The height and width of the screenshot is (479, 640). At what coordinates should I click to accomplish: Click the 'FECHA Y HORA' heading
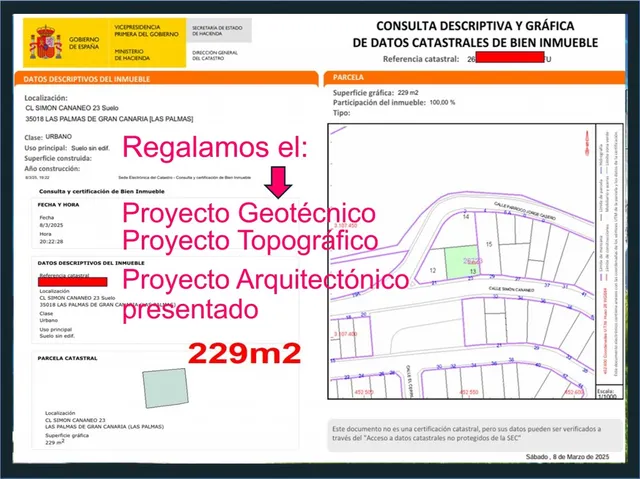point(58,205)
